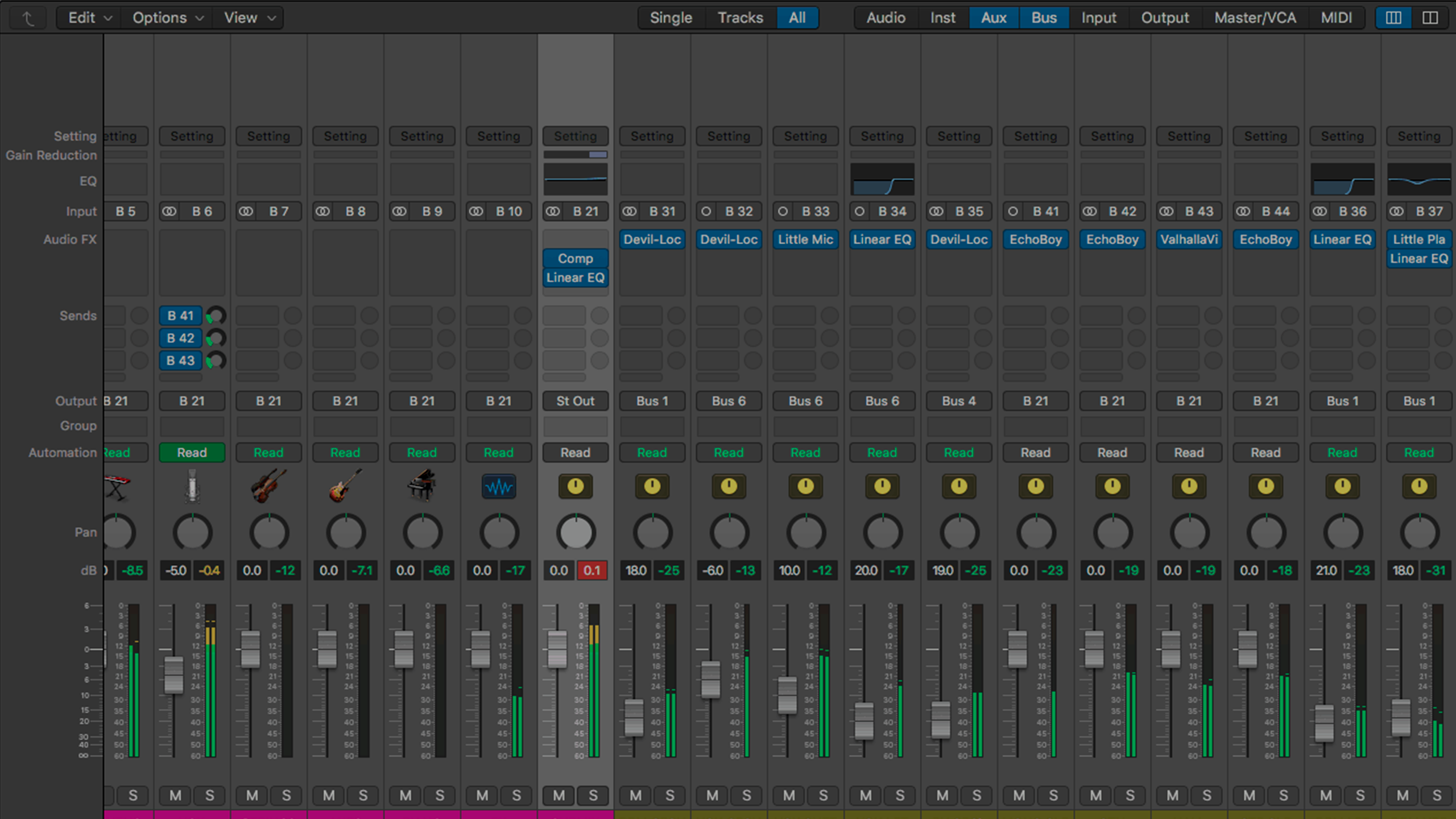Click the B 43 send level knob
1456x819 pixels.
coord(216,361)
